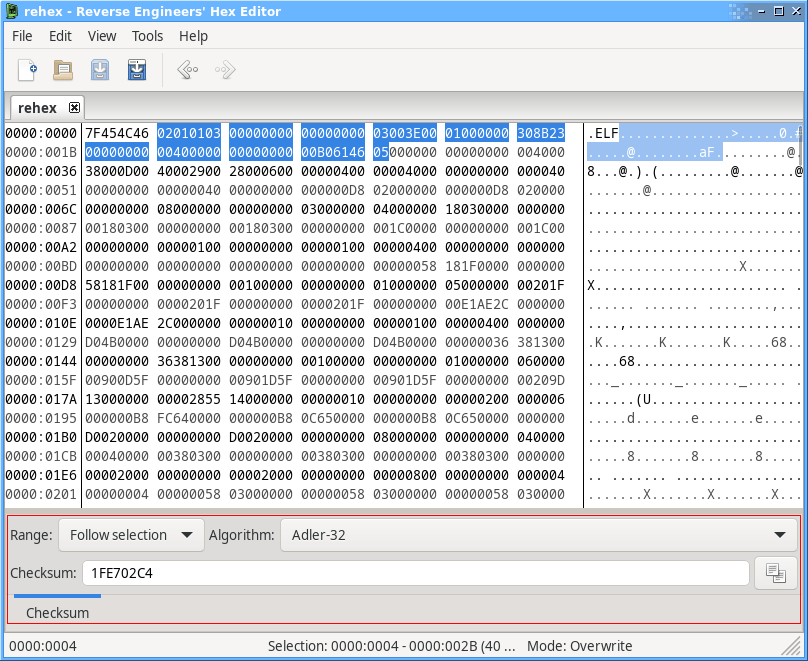Click hex group FC640000 in row 0000:0195
This screenshot has width=808, height=661.
189,418
